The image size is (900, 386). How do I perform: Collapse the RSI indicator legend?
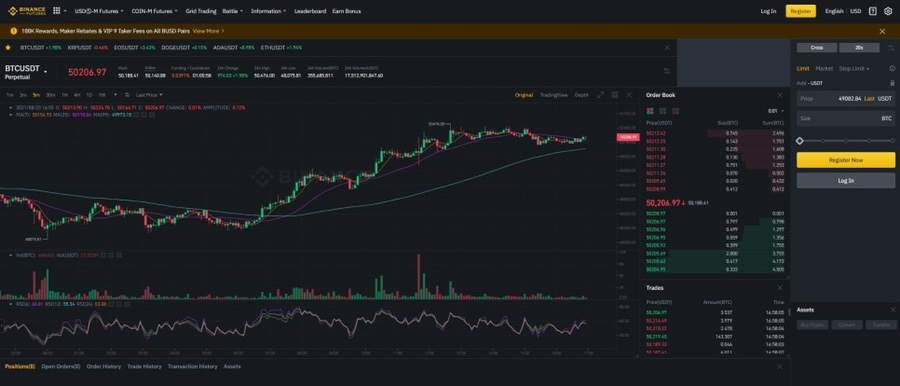[x=11, y=304]
